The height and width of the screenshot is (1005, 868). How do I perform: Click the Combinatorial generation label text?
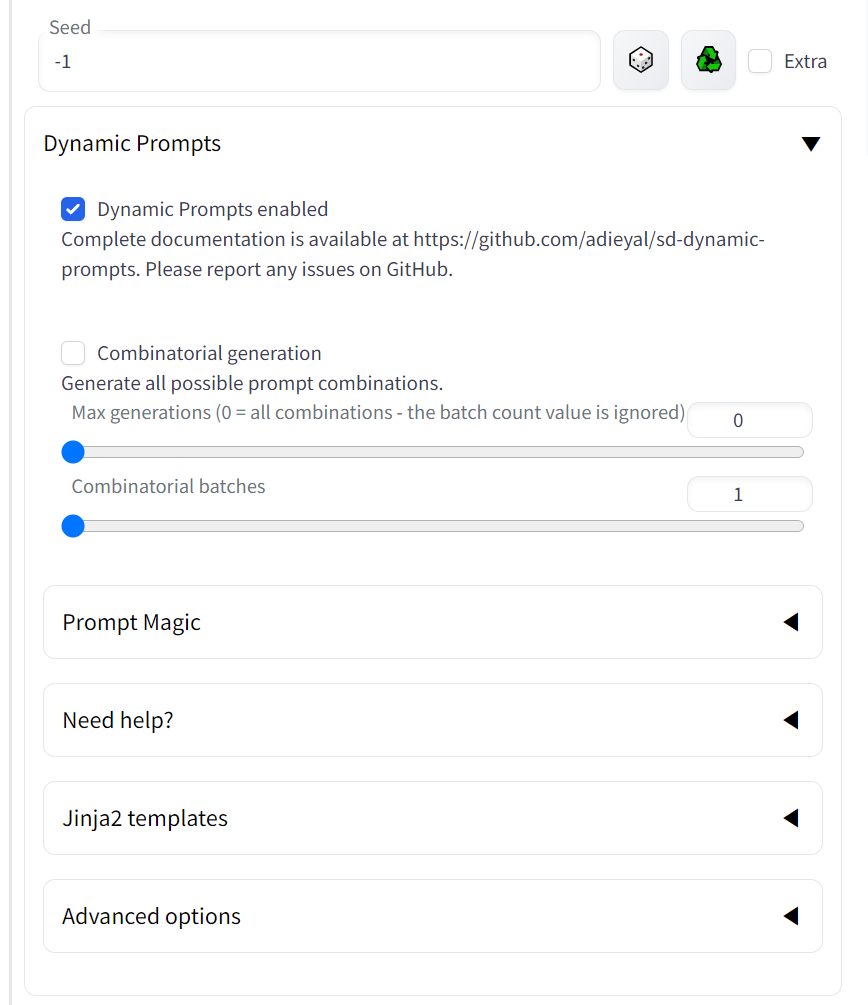(209, 353)
